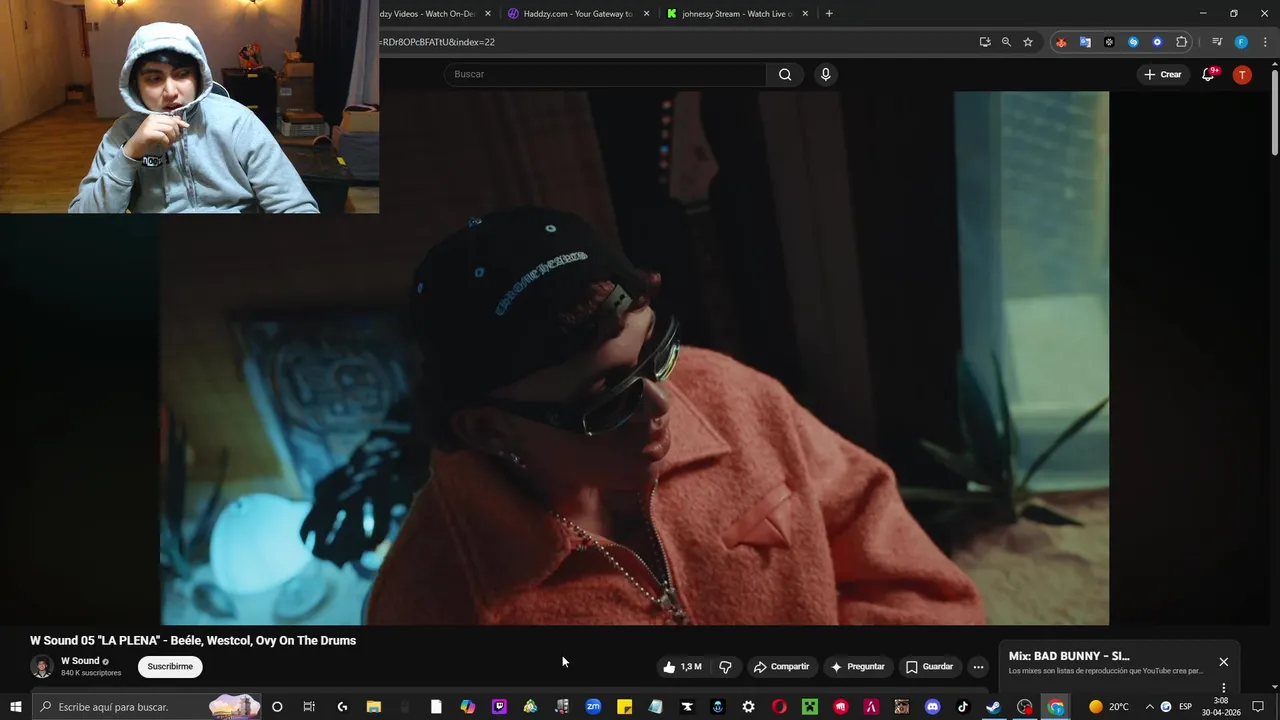This screenshot has width=1280, height=720.
Task: Launch TikTok from the taskbar
Action: (964, 707)
